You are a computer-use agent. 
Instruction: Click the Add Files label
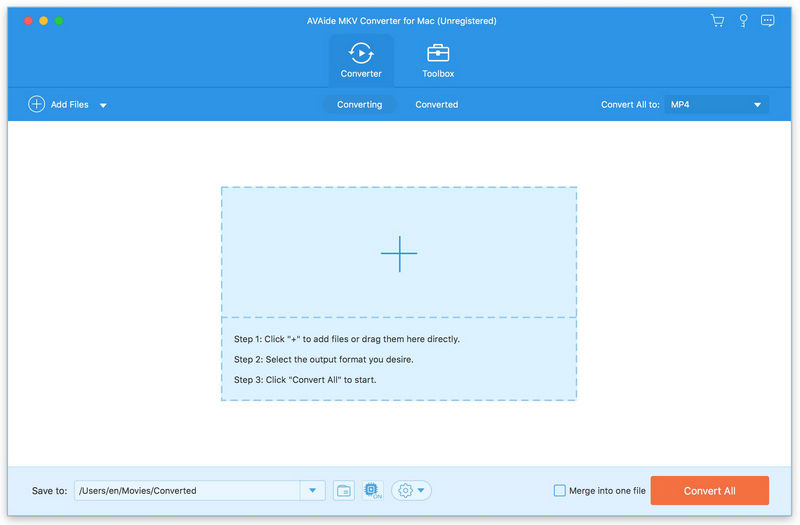pos(69,104)
